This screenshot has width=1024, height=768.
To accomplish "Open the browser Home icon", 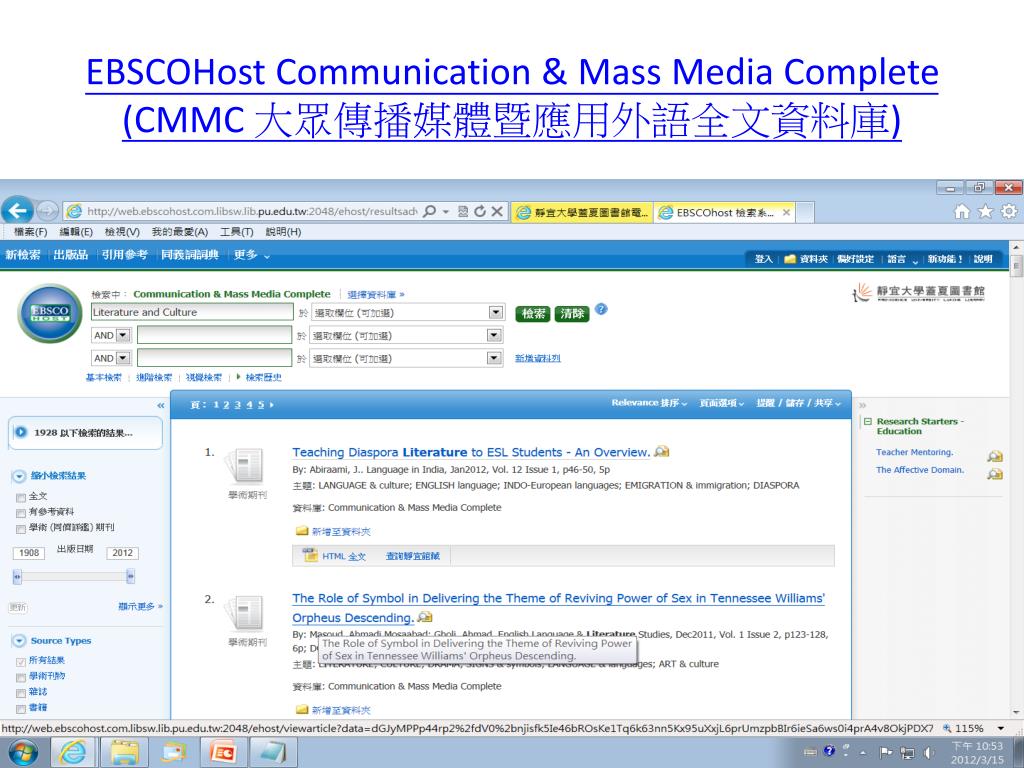I will (x=962, y=211).
